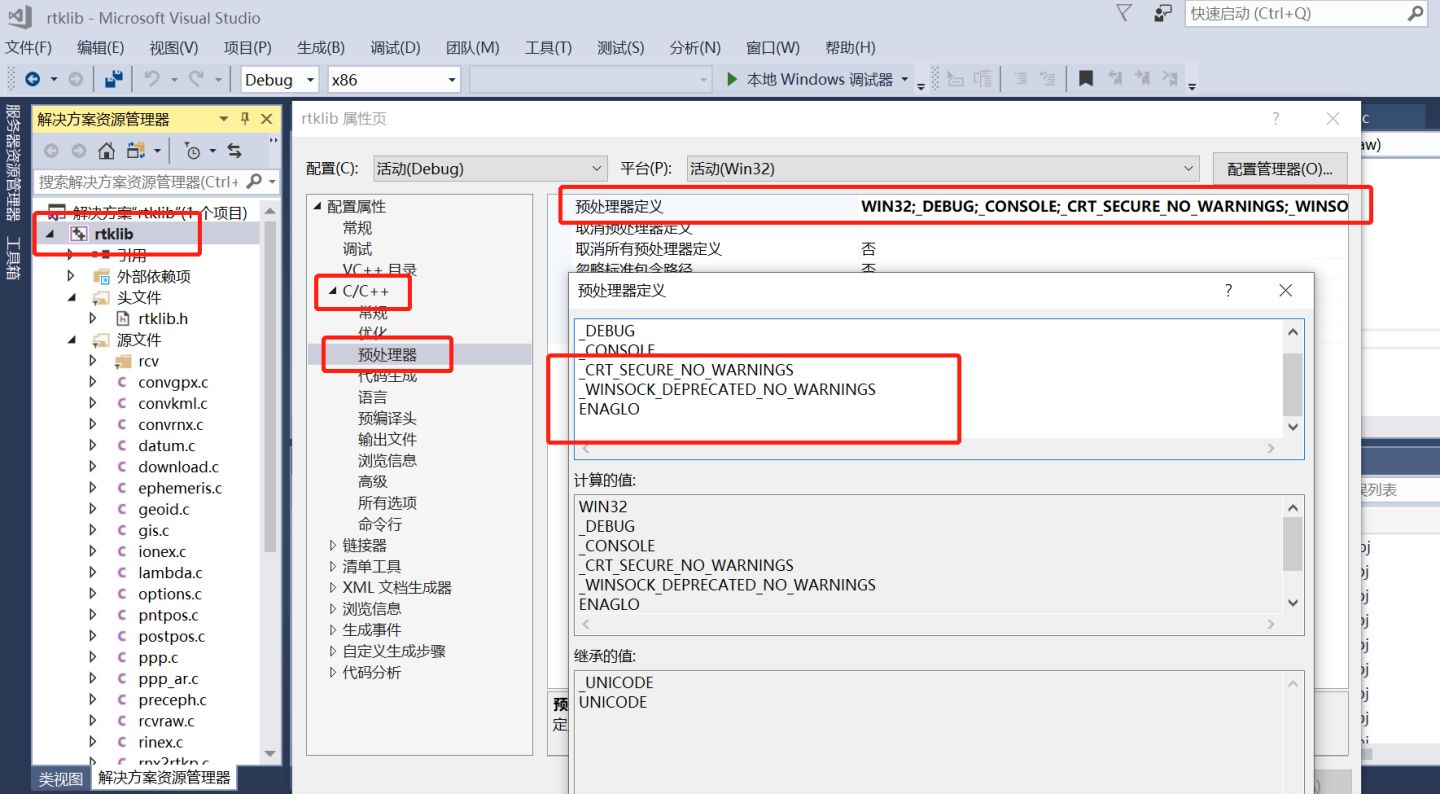Select the 预处理器 property page
The height and width of the screenshot is (794, 1440).
[x=388, y=355]
